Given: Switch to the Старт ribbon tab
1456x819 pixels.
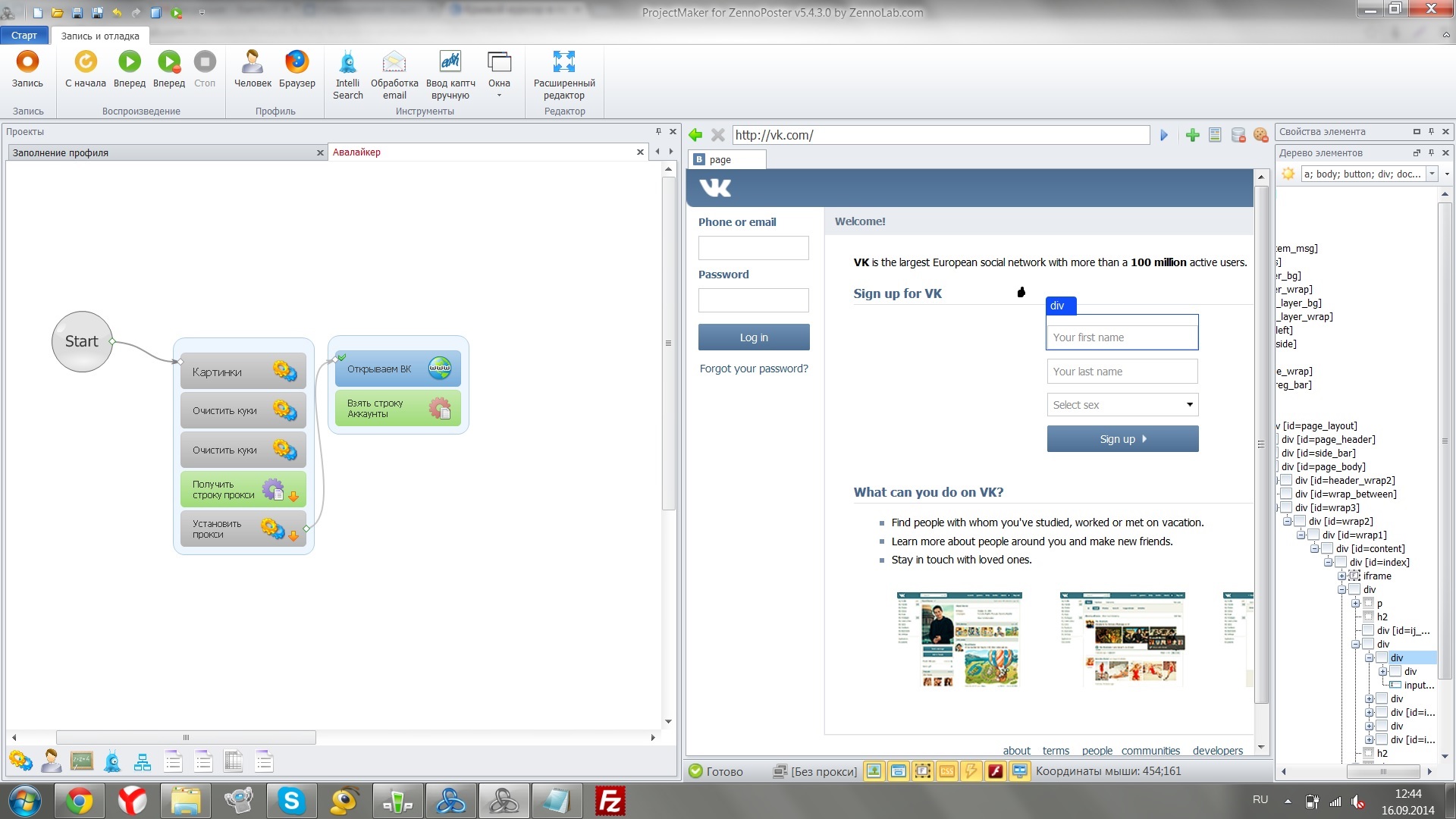Looking at the screenshot, I should pyautogui.click(x=24, y=36).
